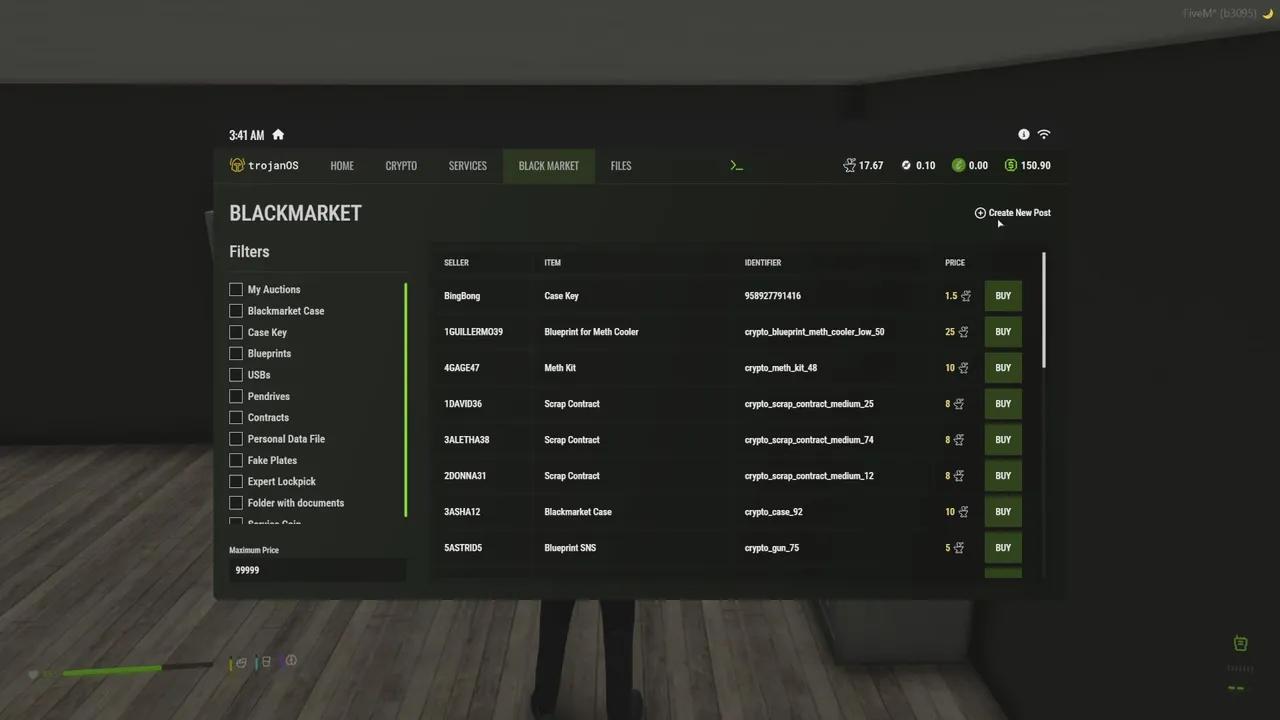This screenshot has width=1280, height=720.
Task: Click the Maximum Price input field
Action: (317, 570)
